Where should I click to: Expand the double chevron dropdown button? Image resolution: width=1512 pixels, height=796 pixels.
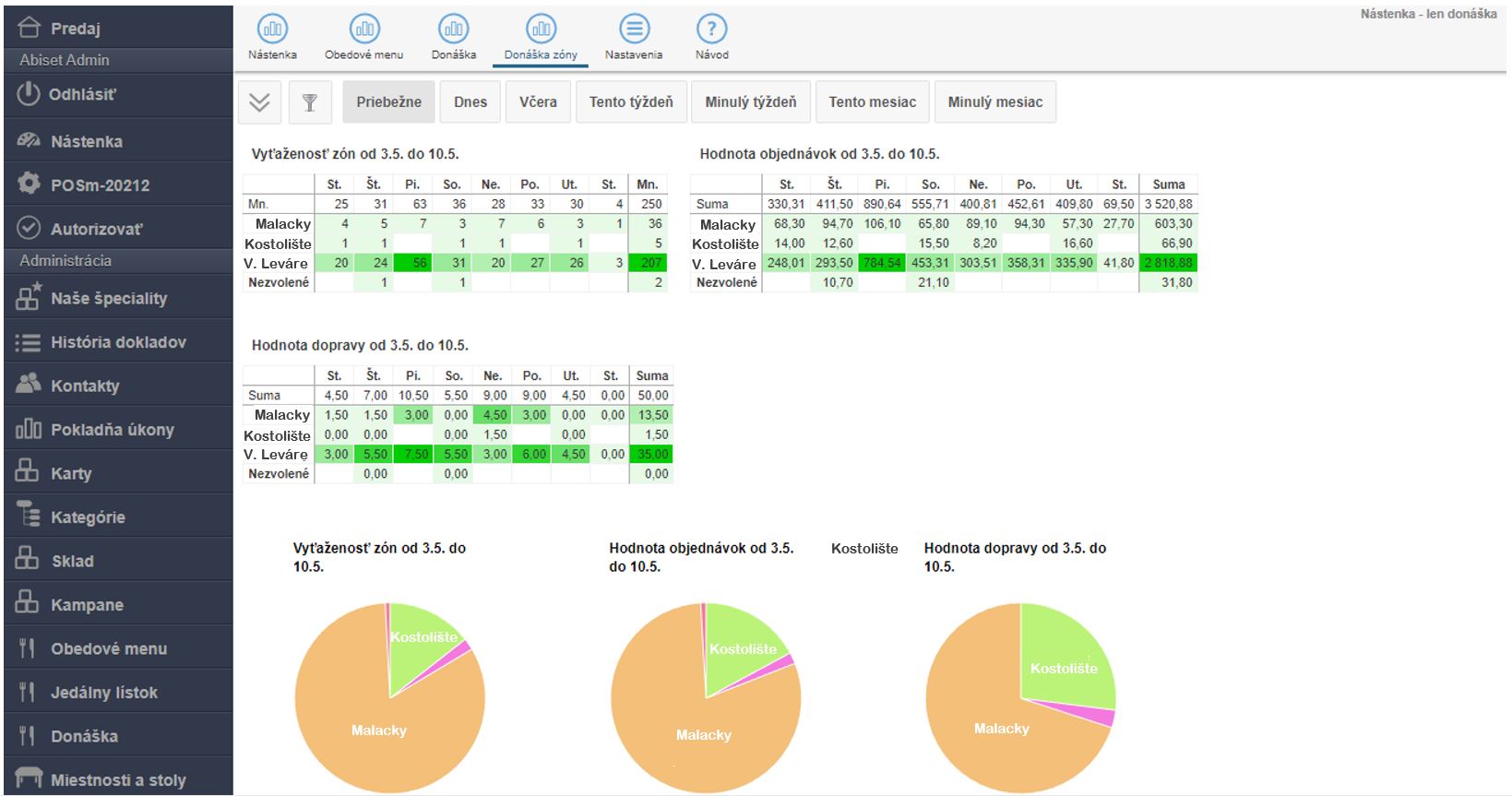pyautogui.click(x=259, y=102)
